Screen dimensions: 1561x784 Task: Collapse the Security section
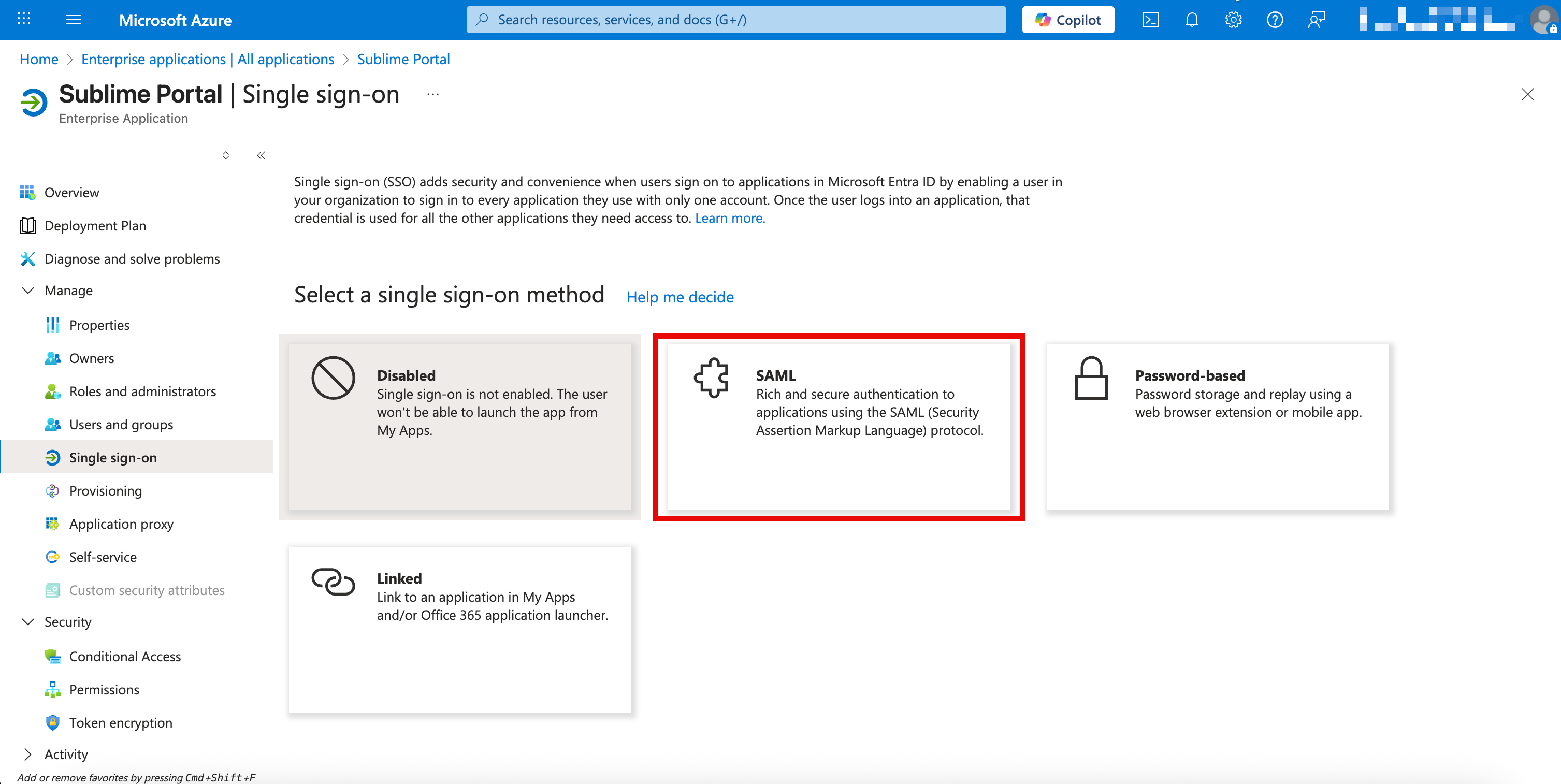tap(28, 621)
